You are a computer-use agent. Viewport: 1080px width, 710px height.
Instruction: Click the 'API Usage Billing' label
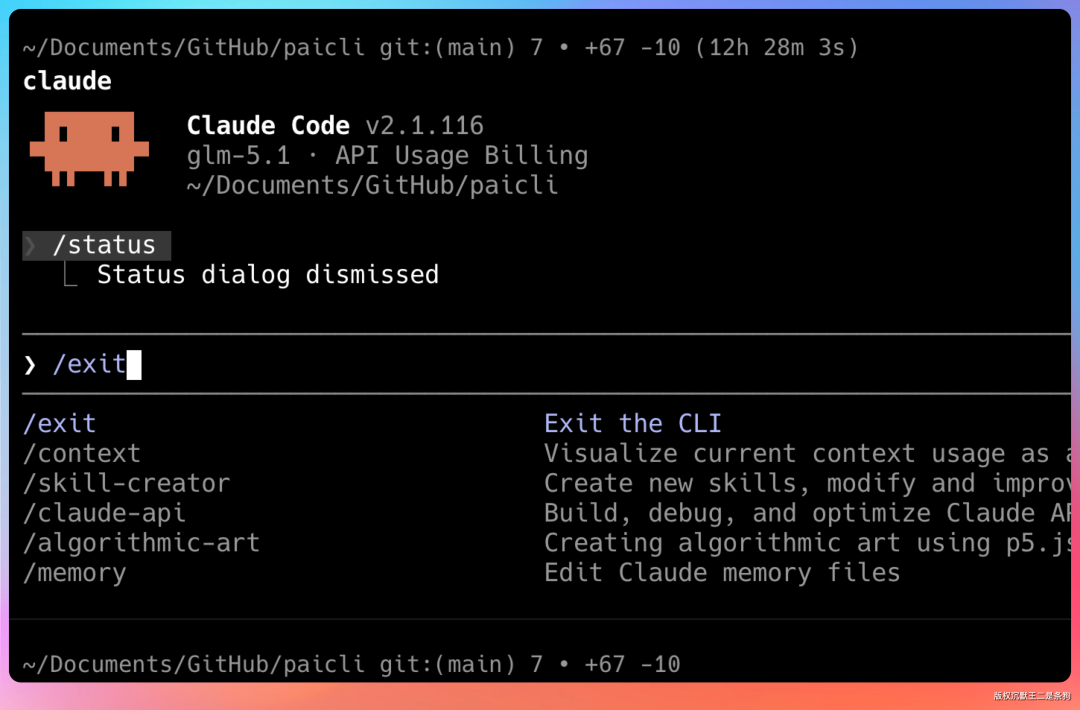(x=461, y=155)
